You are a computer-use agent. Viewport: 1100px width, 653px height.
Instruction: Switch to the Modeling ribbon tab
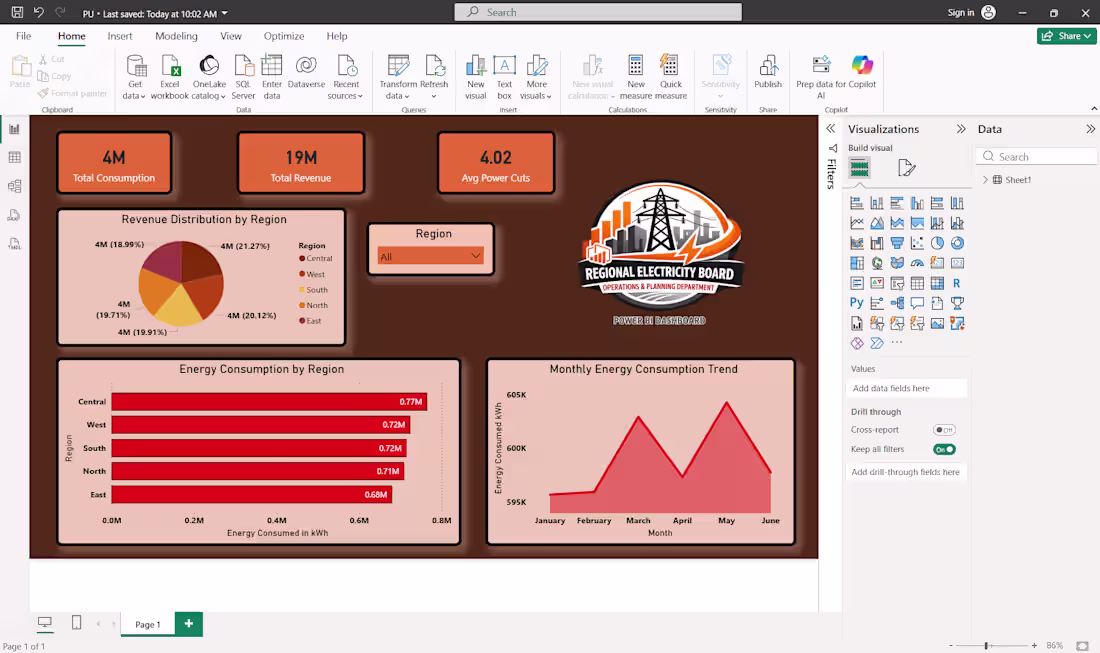(176, 36)
